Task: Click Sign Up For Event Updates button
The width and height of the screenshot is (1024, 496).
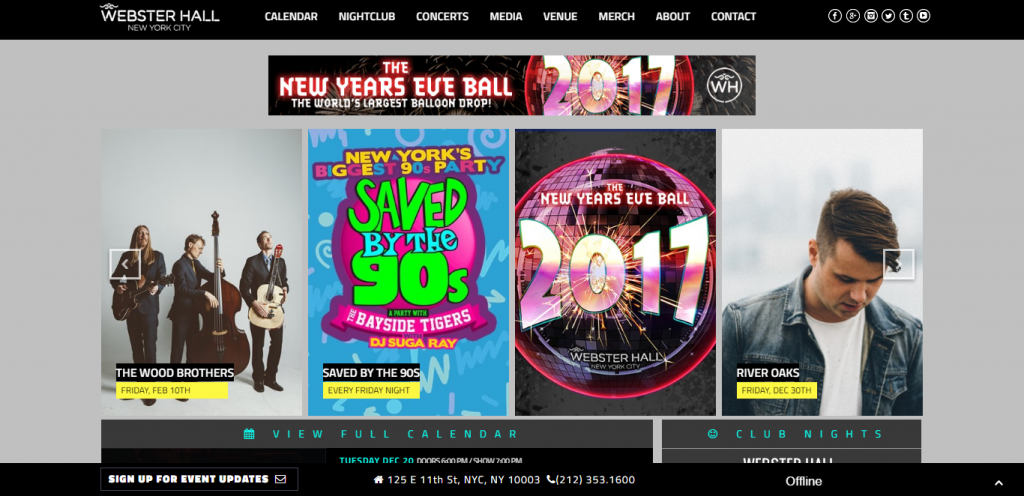Action: [198, 479]
